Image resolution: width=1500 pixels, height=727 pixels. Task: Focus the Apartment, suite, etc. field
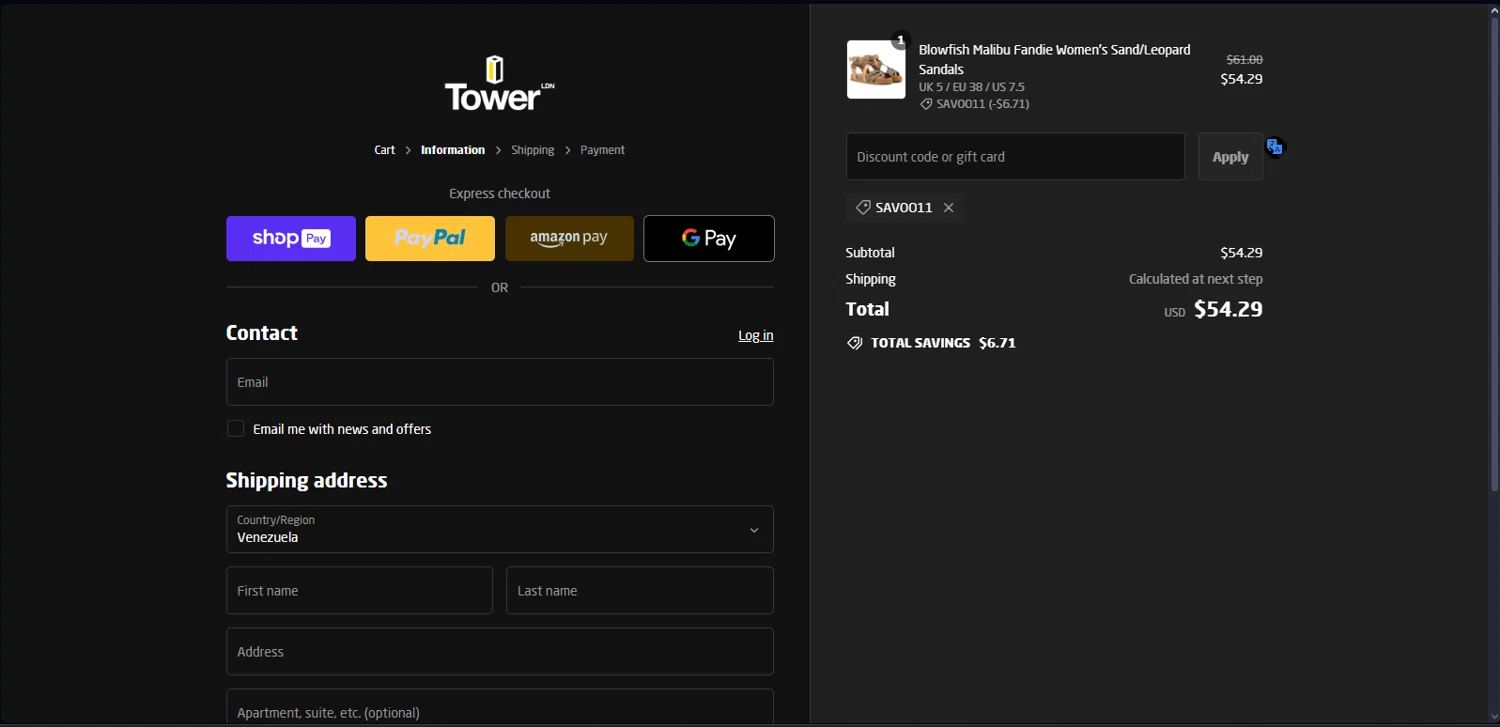(500, 708)
